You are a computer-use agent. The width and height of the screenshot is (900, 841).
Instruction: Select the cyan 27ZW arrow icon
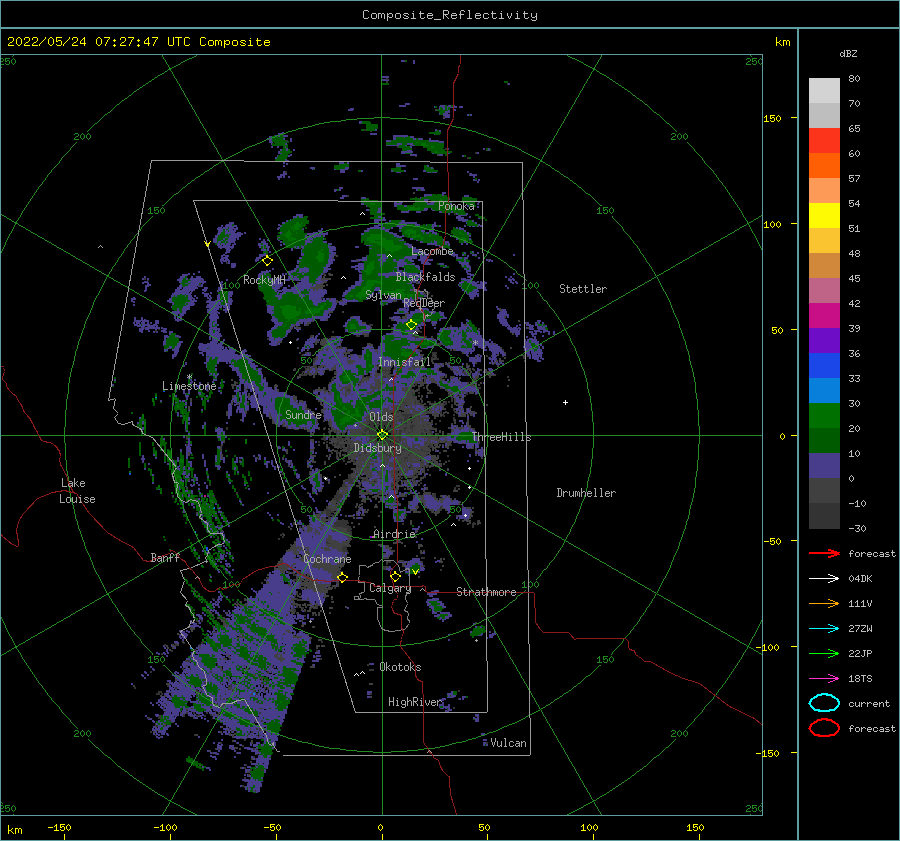coord(824,629)
